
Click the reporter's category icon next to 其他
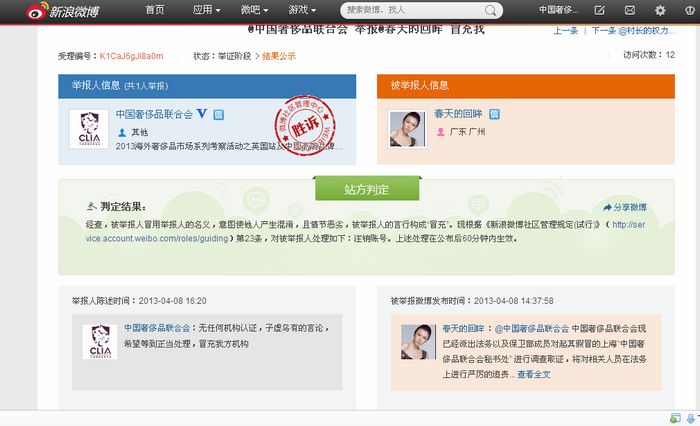(x=122, y=132)
